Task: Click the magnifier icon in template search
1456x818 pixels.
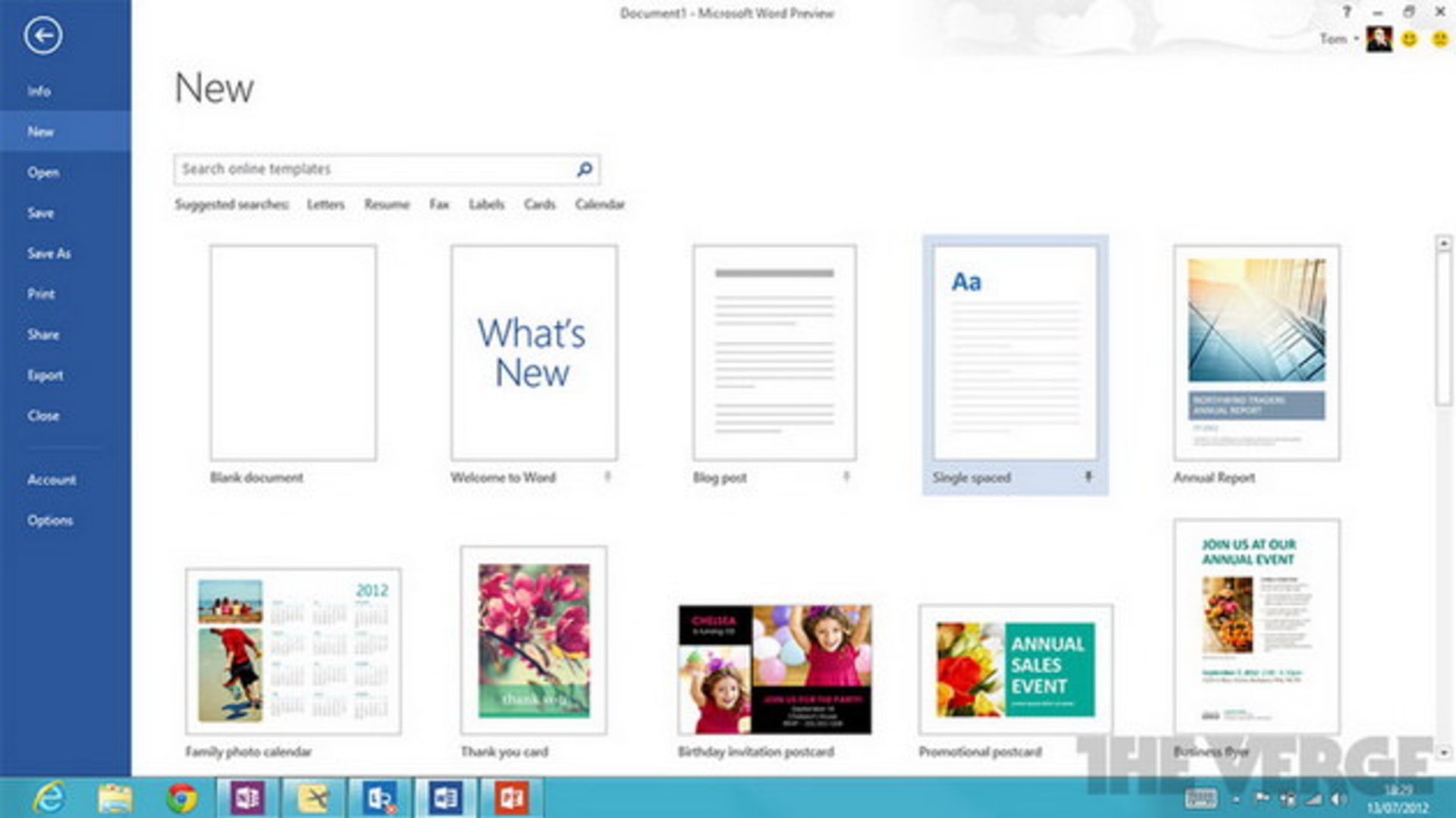Action: [x=584, y=169]
